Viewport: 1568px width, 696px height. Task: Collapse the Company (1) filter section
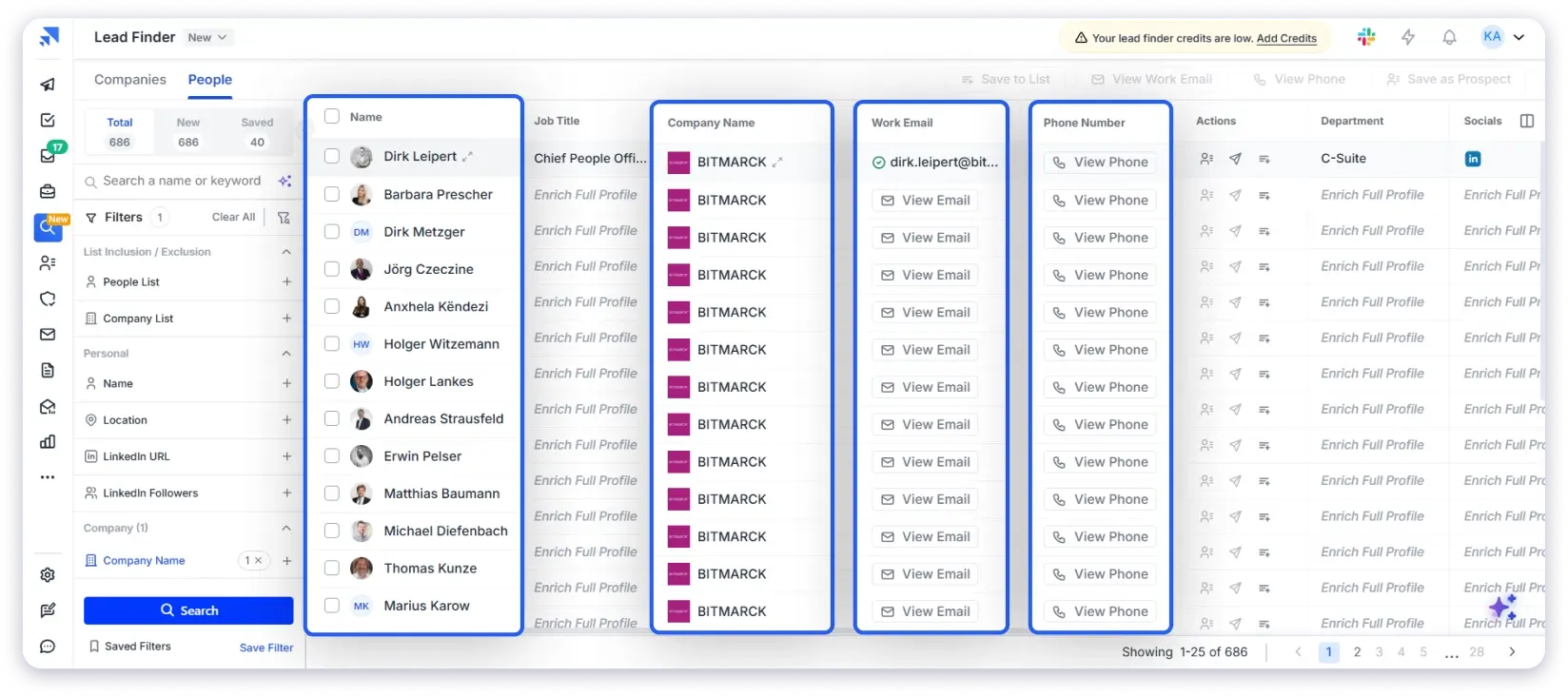pyautogui.click(x=286, y=528)
